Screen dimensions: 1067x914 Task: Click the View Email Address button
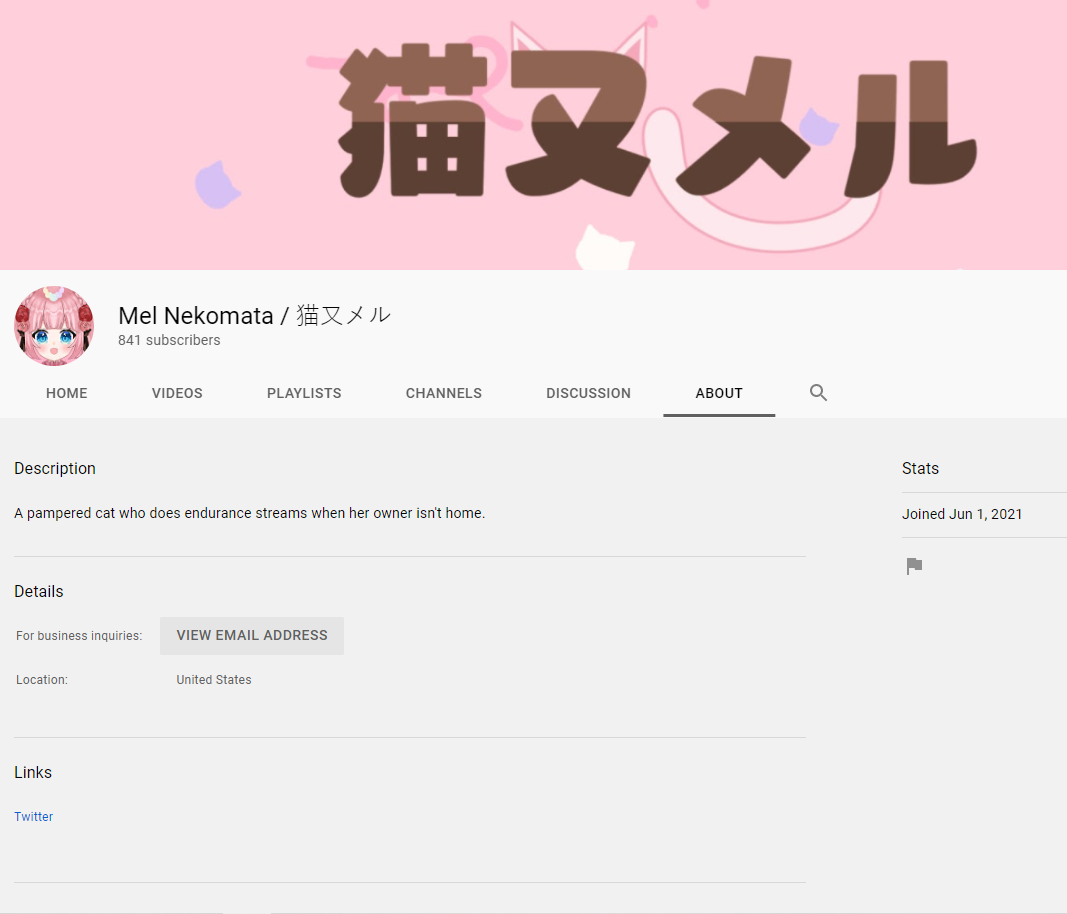tap(252, 636)
